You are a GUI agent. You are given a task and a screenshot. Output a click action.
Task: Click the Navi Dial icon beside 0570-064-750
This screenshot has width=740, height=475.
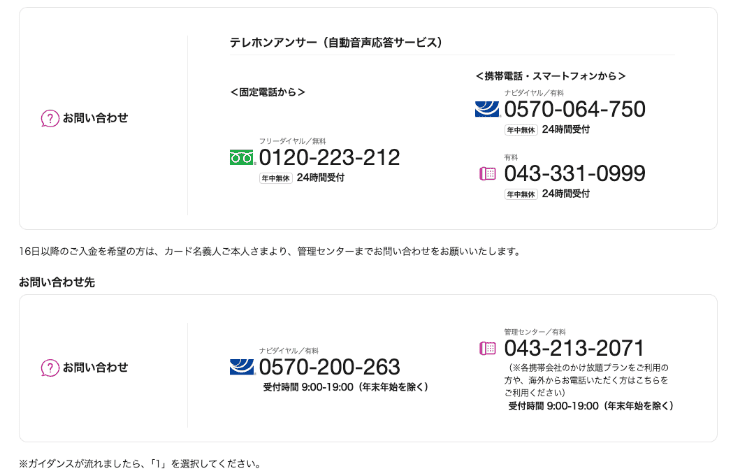click(x=487, y=108)
